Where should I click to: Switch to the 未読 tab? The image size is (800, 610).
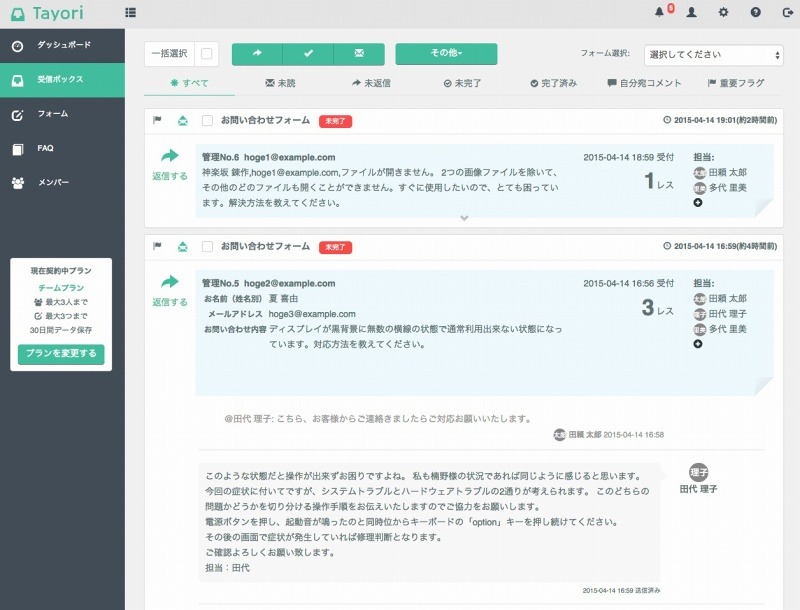[x=280, y=83]
